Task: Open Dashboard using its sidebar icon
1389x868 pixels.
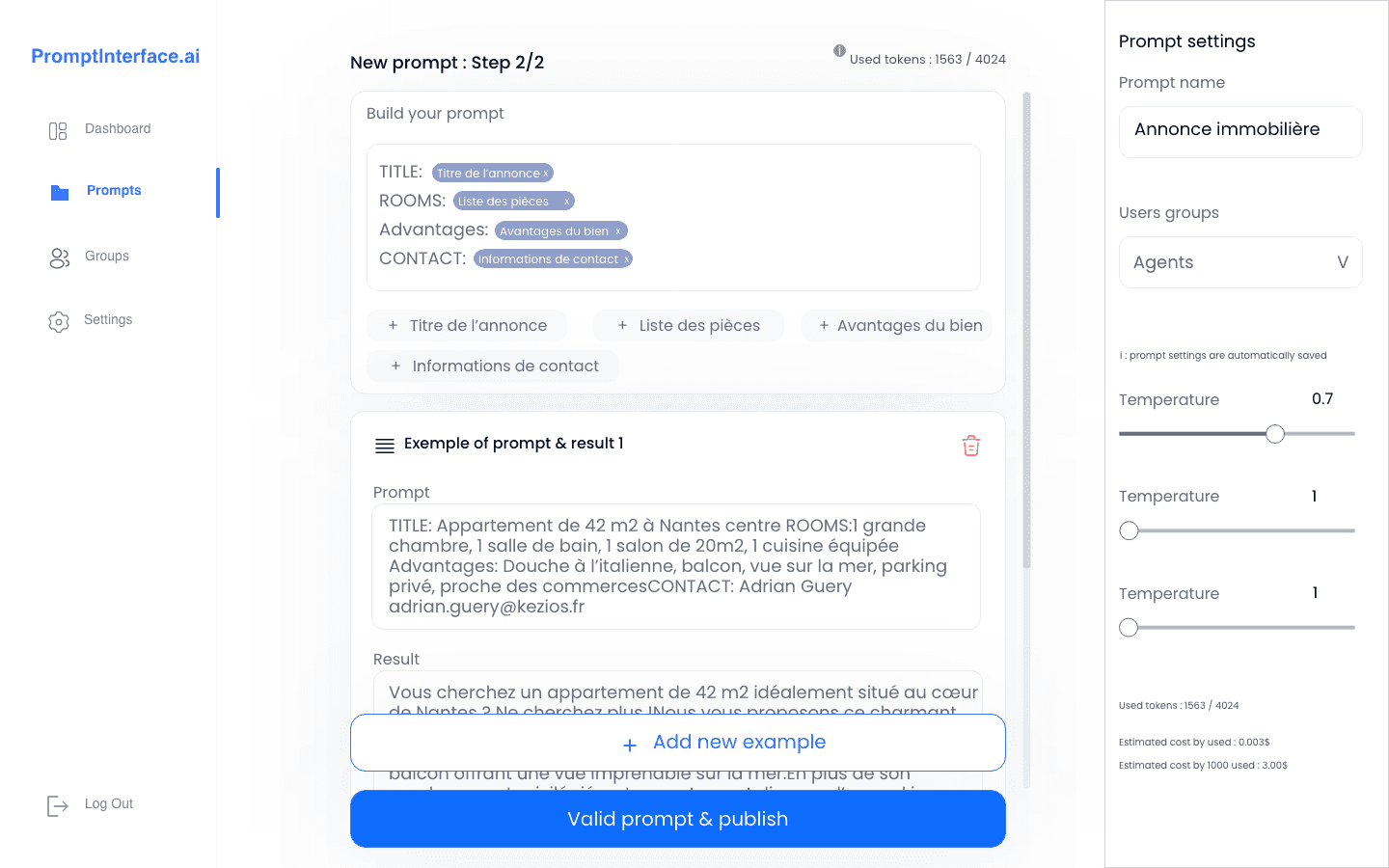Action: click(58, 128)
